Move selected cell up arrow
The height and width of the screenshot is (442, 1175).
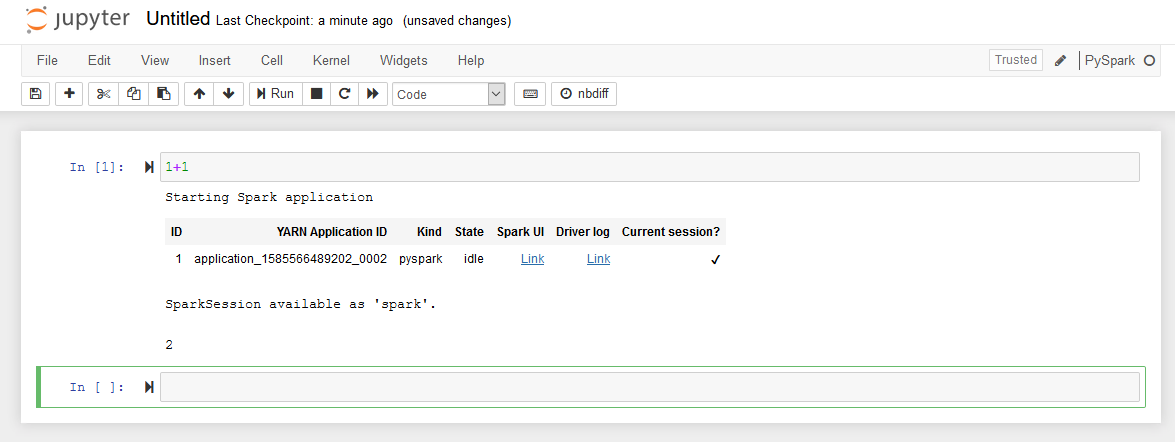(199, 94)
